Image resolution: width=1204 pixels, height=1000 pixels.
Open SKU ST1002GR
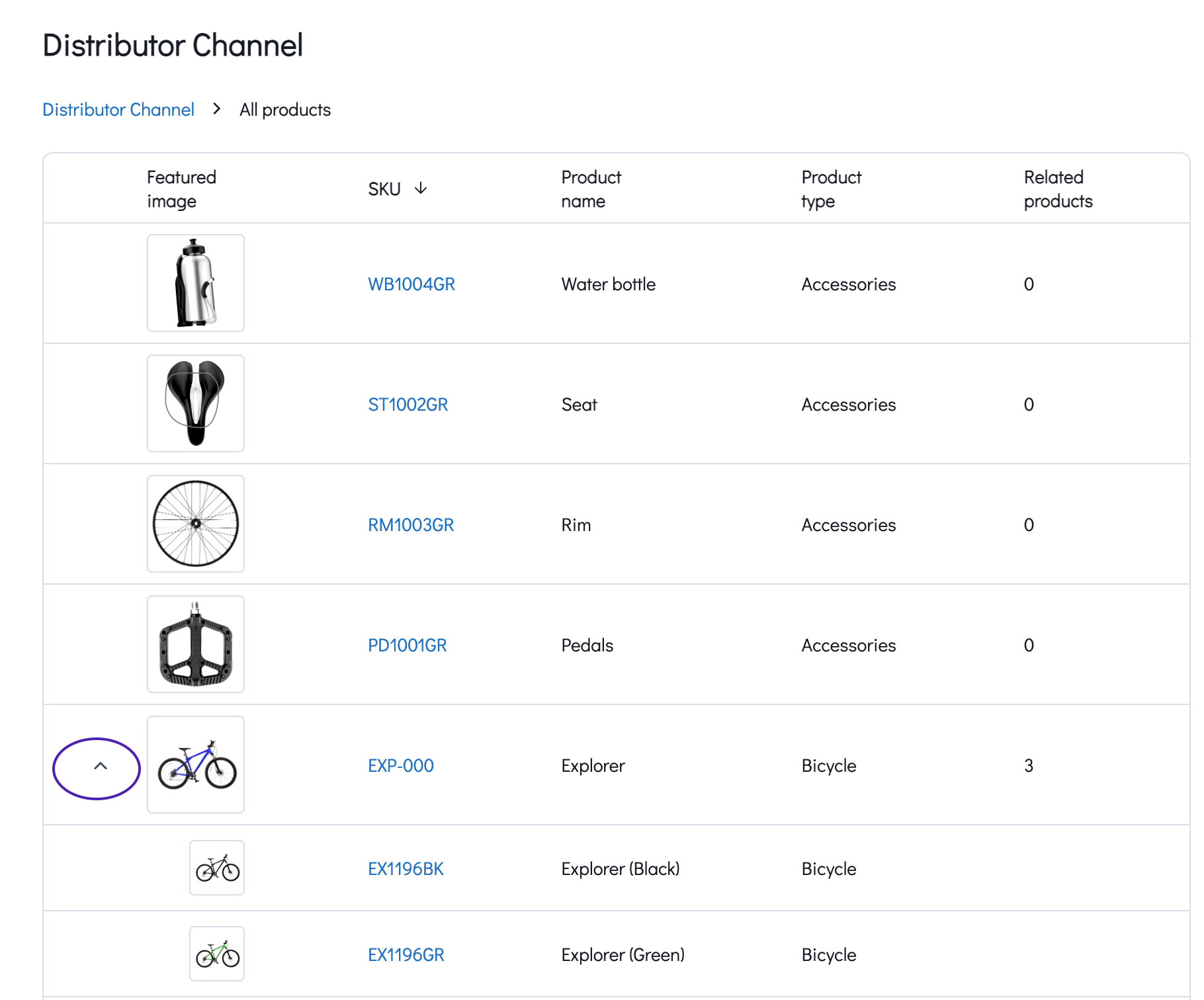tap(408, 405)
